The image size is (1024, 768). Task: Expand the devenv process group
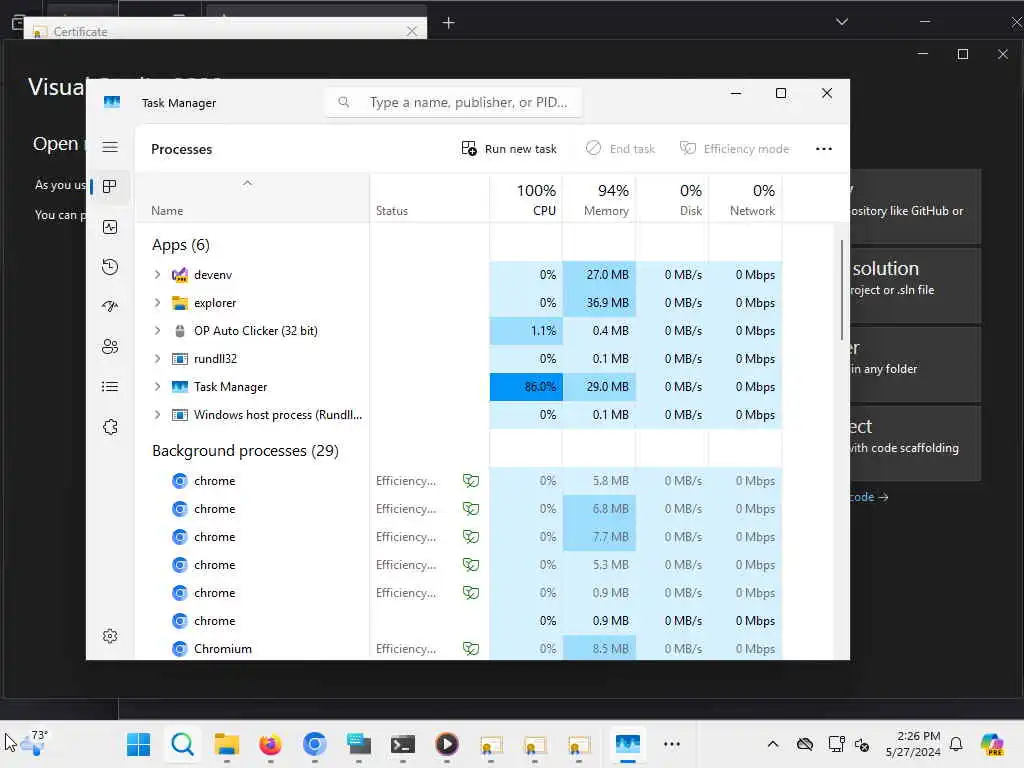pyautogui.click(x=157, y=275)
